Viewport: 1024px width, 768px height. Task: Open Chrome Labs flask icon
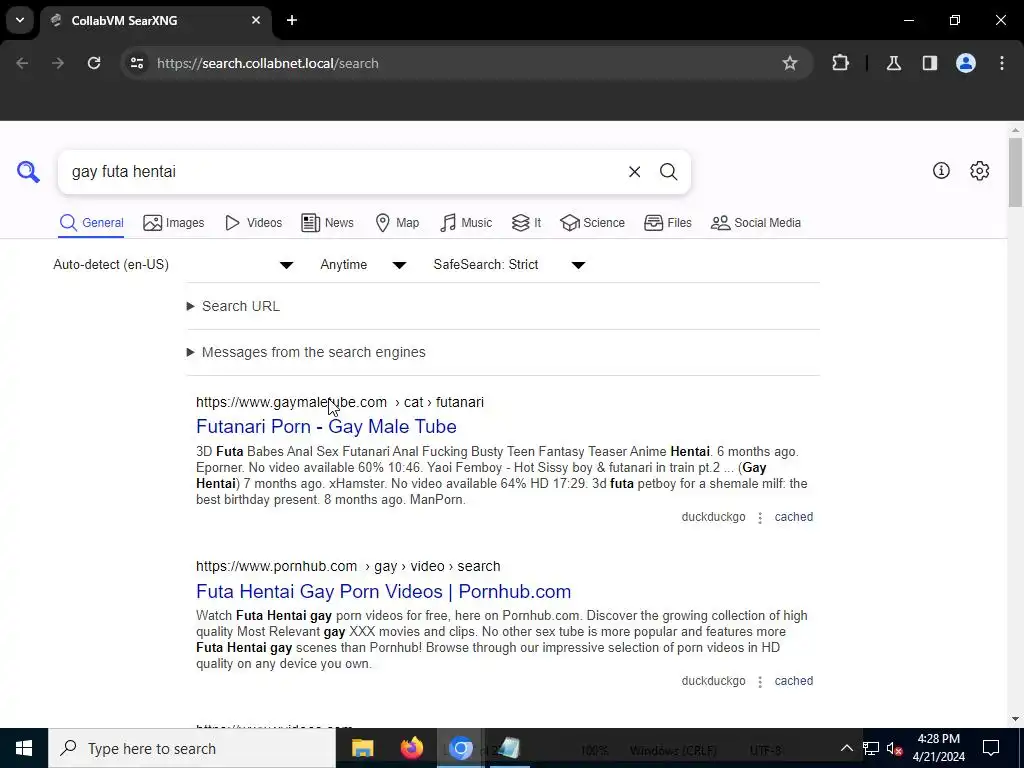click(x=893, y=63)
